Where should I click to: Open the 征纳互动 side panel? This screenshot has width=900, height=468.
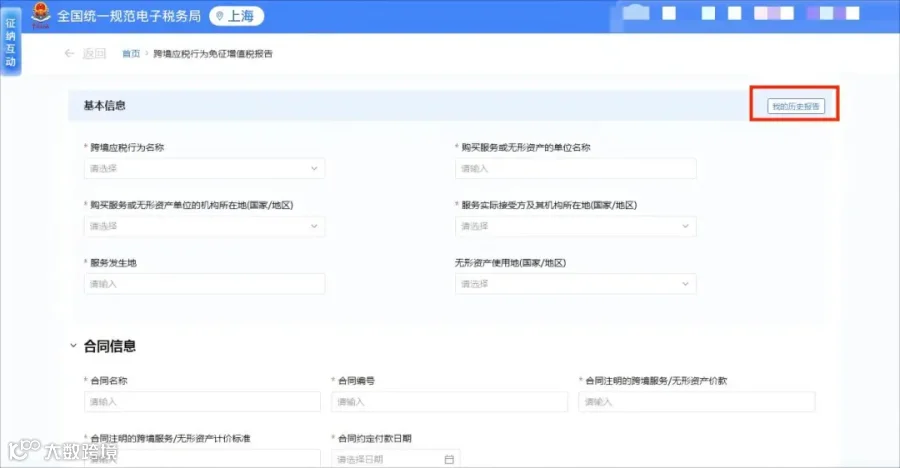pyautogui.click(x=10, y=42)
